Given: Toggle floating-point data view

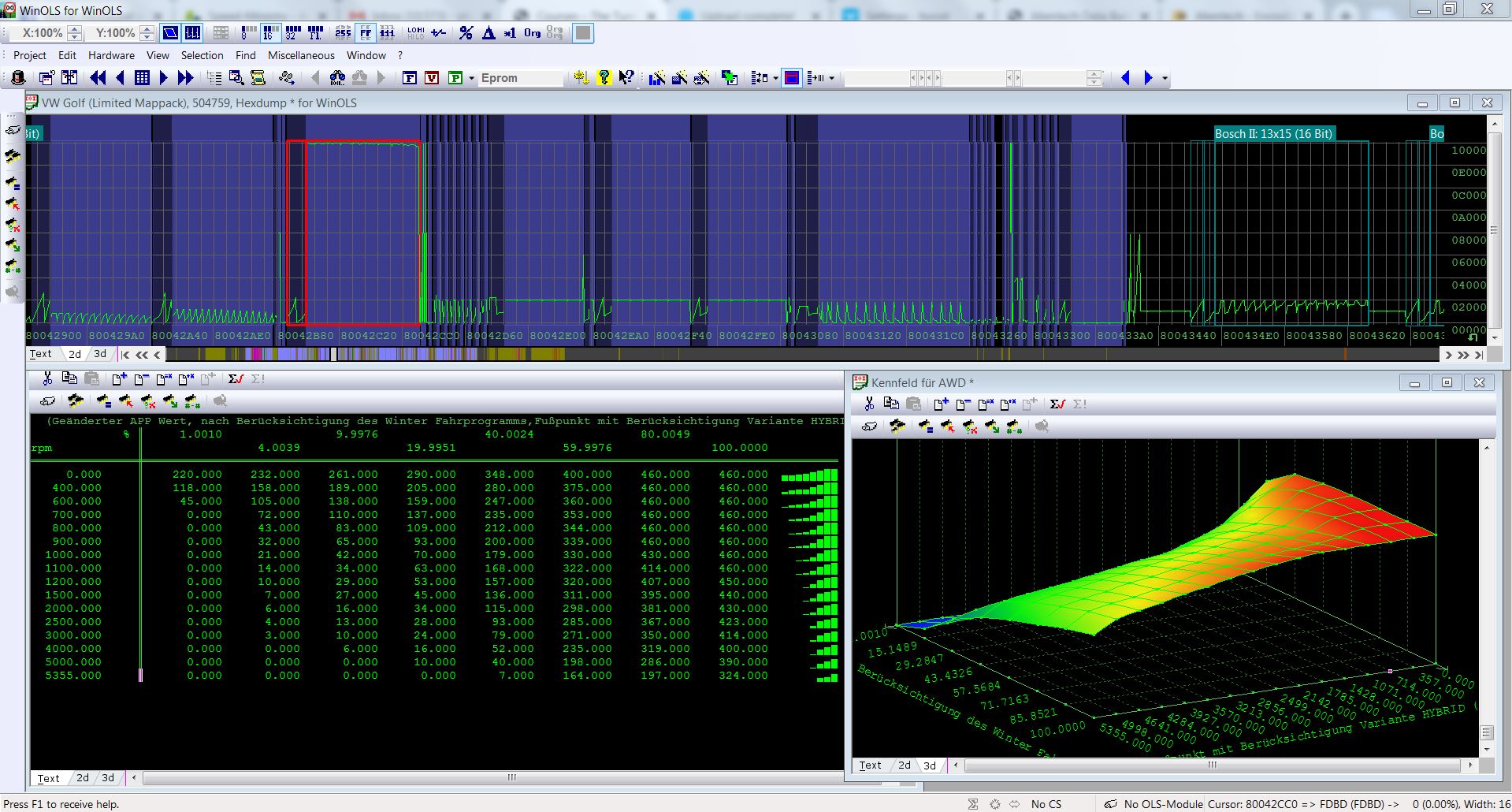Looking at the screenshot, I should [x=315, y=33].
